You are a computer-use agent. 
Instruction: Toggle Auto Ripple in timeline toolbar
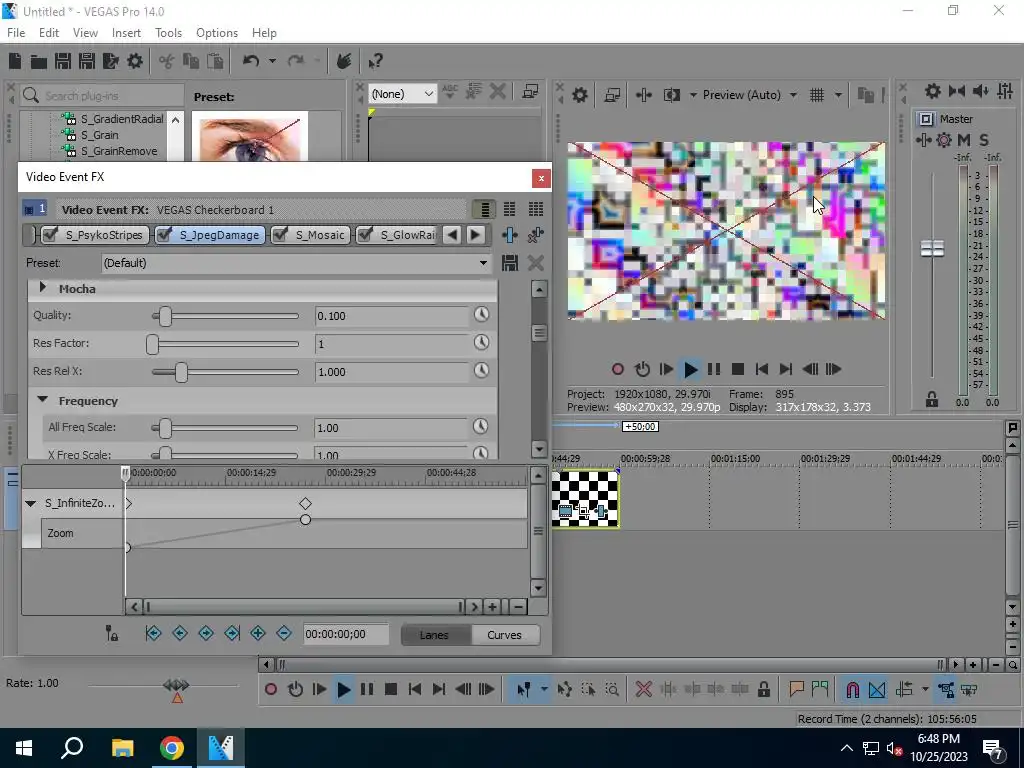904,690
